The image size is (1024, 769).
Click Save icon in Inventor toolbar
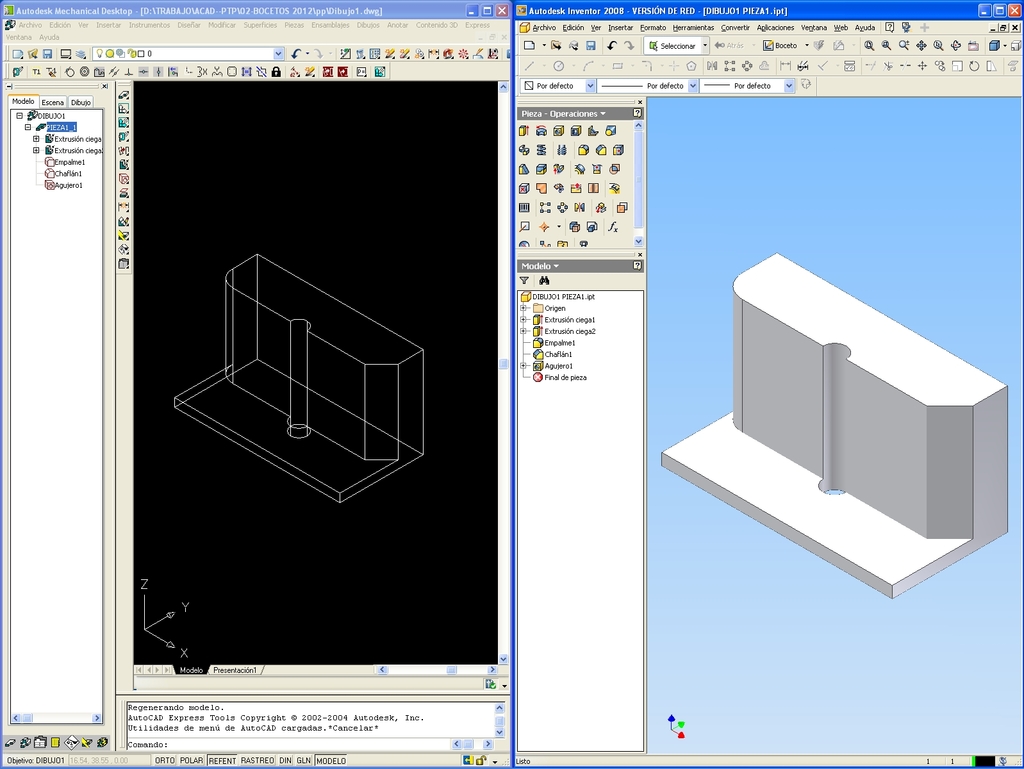[x=590, y=46]
